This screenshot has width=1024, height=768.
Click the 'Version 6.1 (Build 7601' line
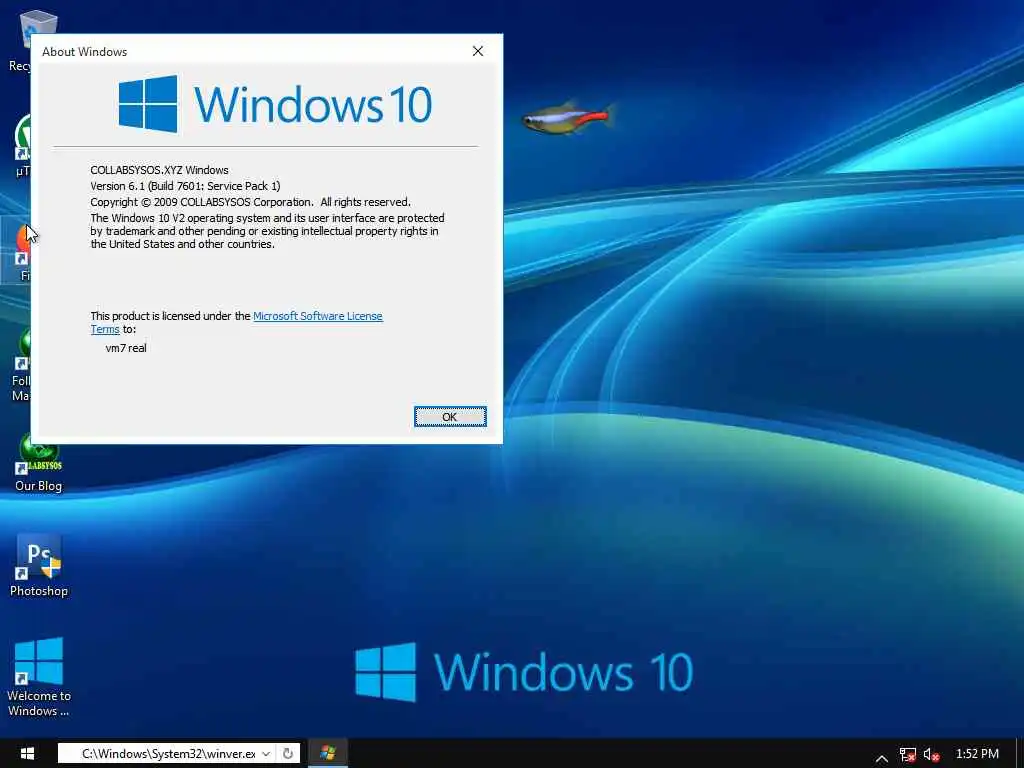(x=185, y=186)
